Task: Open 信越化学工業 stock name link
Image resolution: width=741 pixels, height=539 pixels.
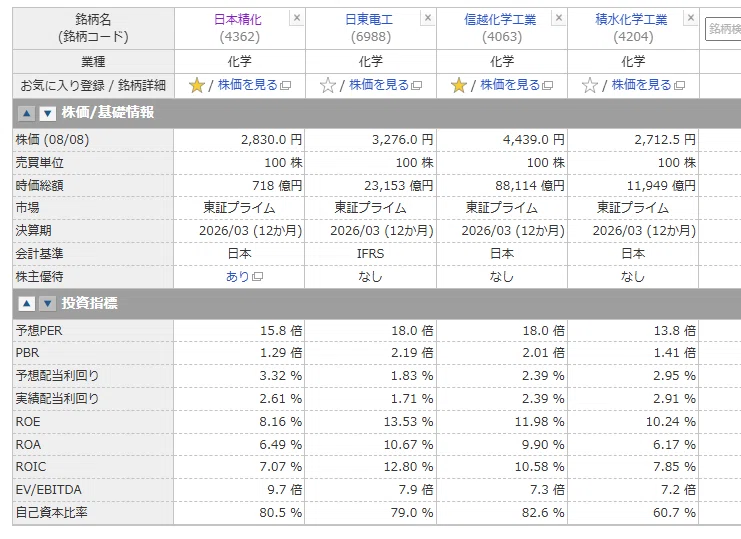Action: [x=500, y=19]
